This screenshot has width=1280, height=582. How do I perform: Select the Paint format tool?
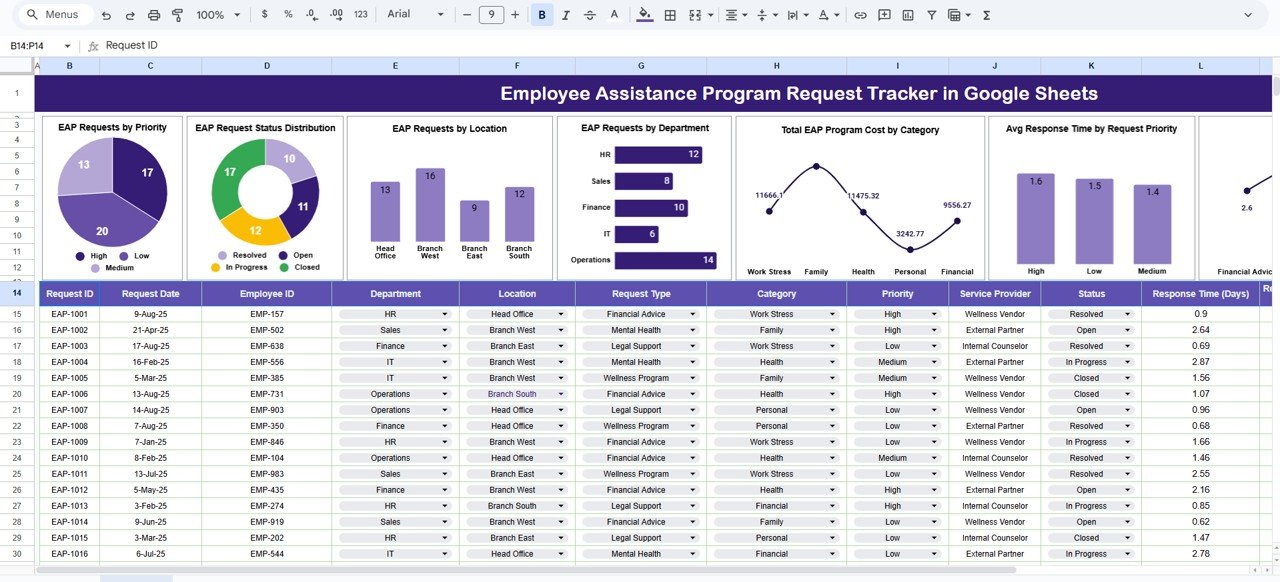click(178, 15)
